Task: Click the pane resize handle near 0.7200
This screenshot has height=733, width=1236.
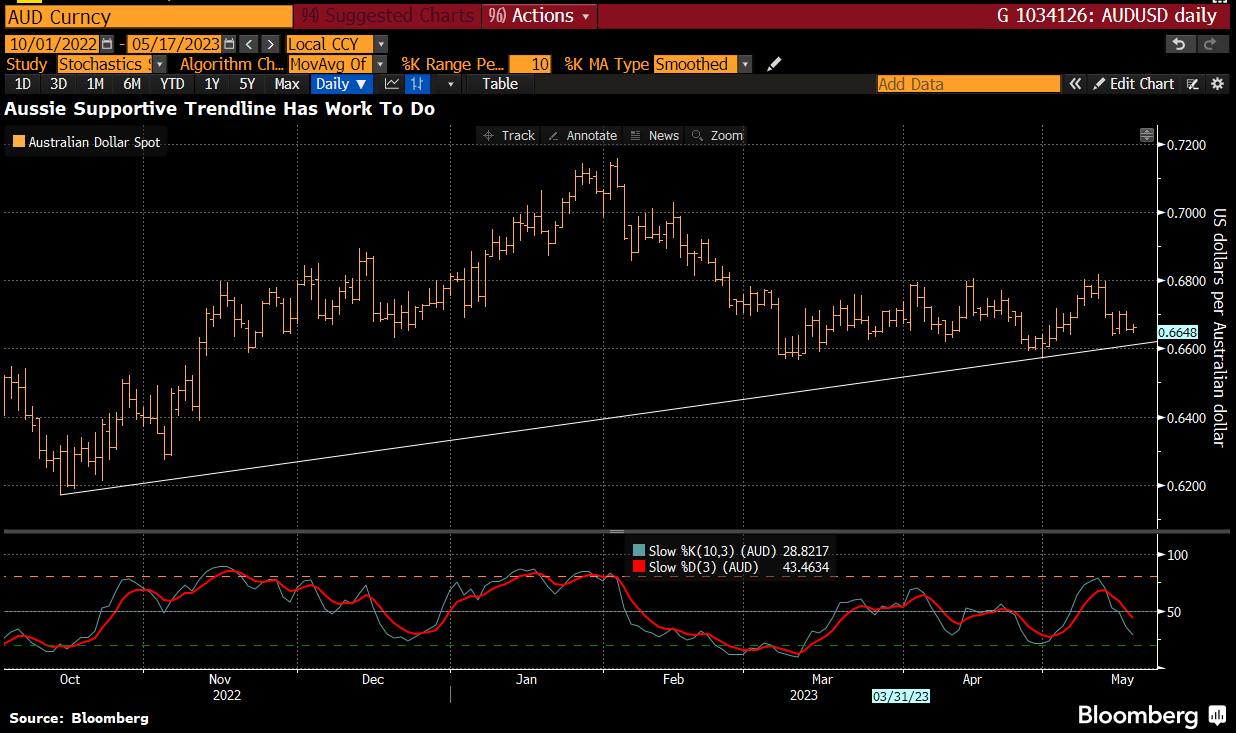Action: 1147,135
